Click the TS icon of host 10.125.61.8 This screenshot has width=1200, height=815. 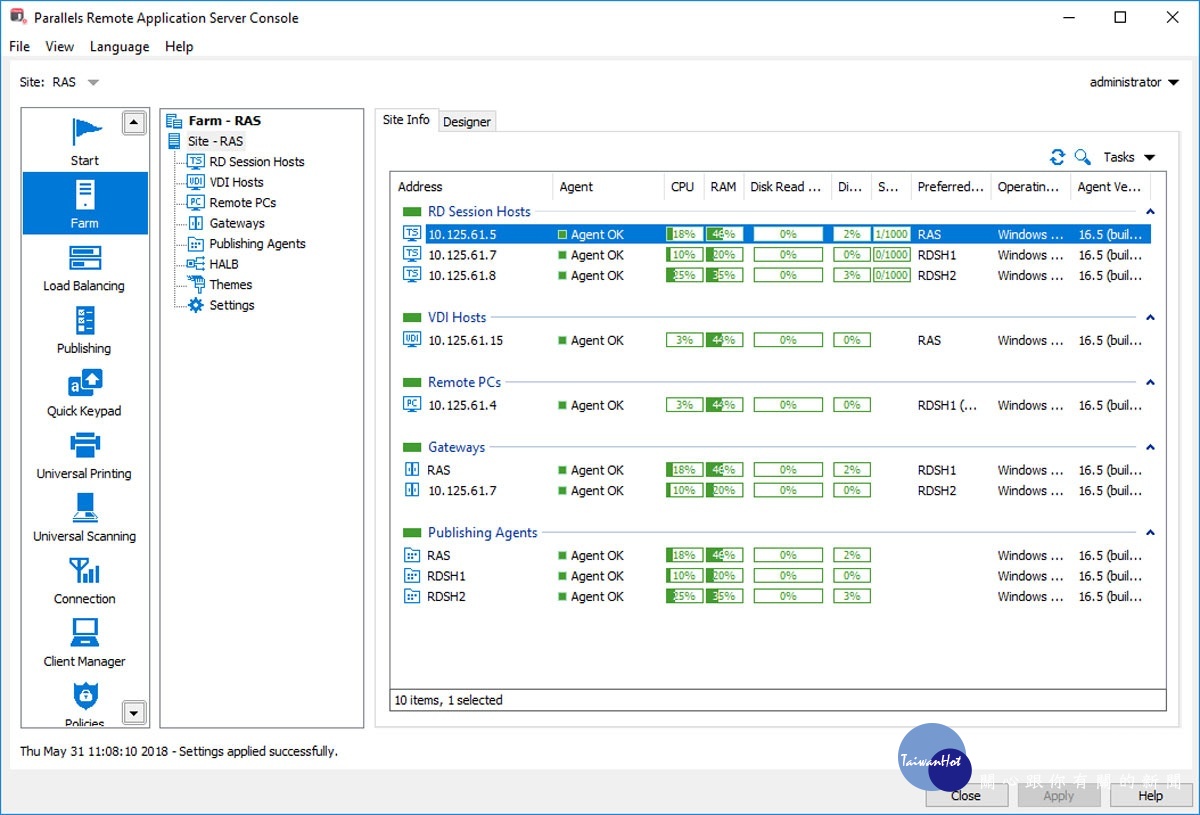tap(412, 275)
